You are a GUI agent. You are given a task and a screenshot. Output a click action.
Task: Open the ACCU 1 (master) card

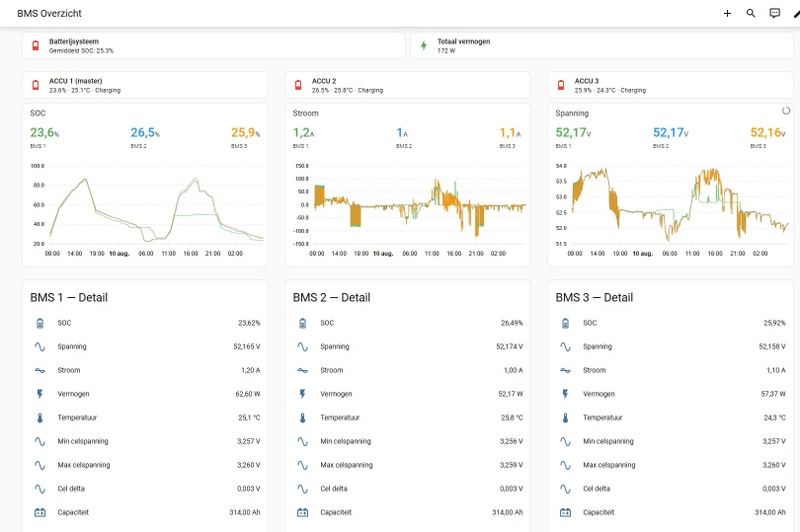click(145, 85)
